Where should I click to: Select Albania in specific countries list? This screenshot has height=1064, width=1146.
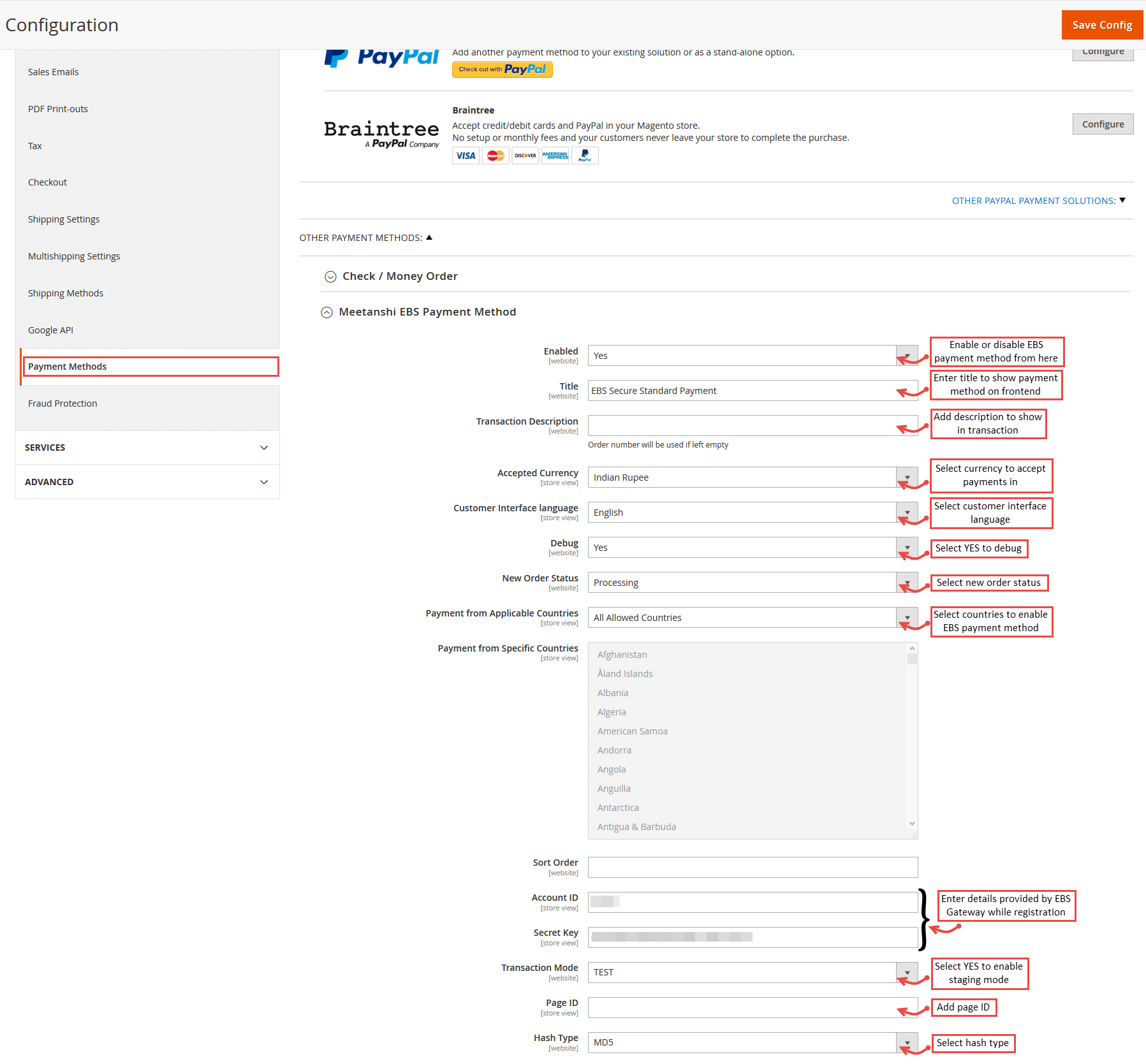point(612,692)
